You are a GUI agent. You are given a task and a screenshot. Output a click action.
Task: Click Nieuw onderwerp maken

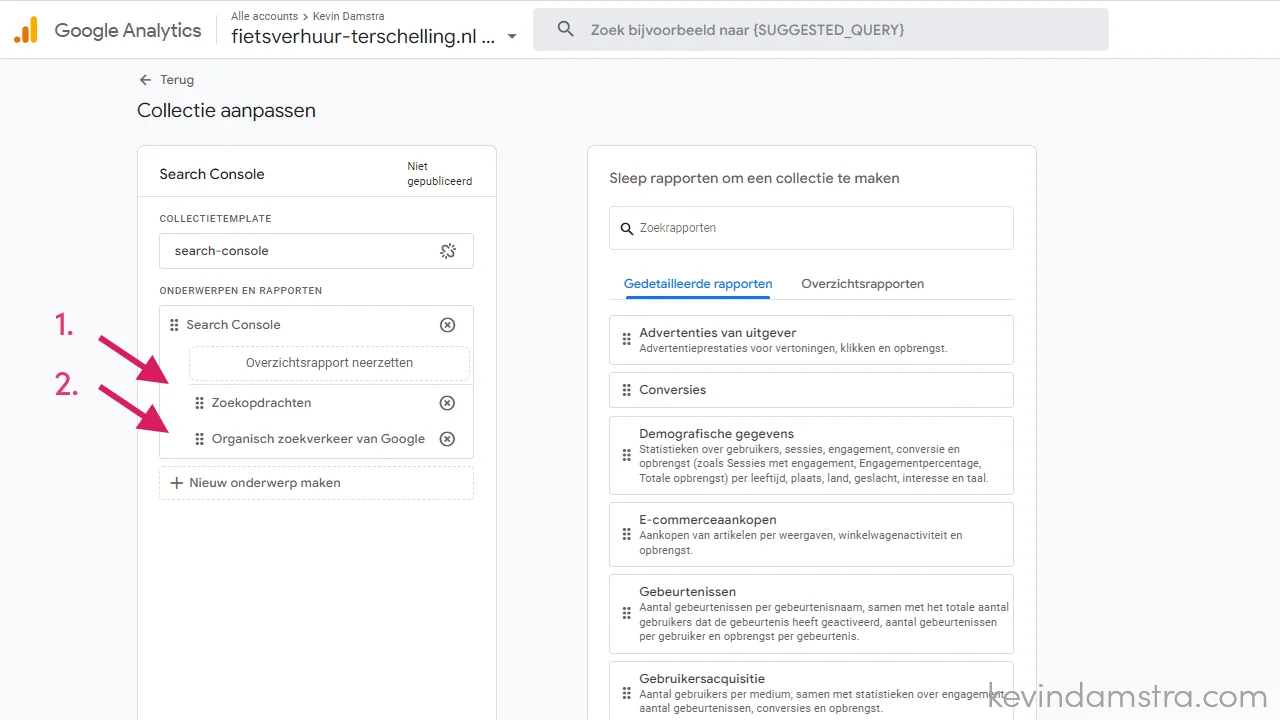(x=316, y=483)
